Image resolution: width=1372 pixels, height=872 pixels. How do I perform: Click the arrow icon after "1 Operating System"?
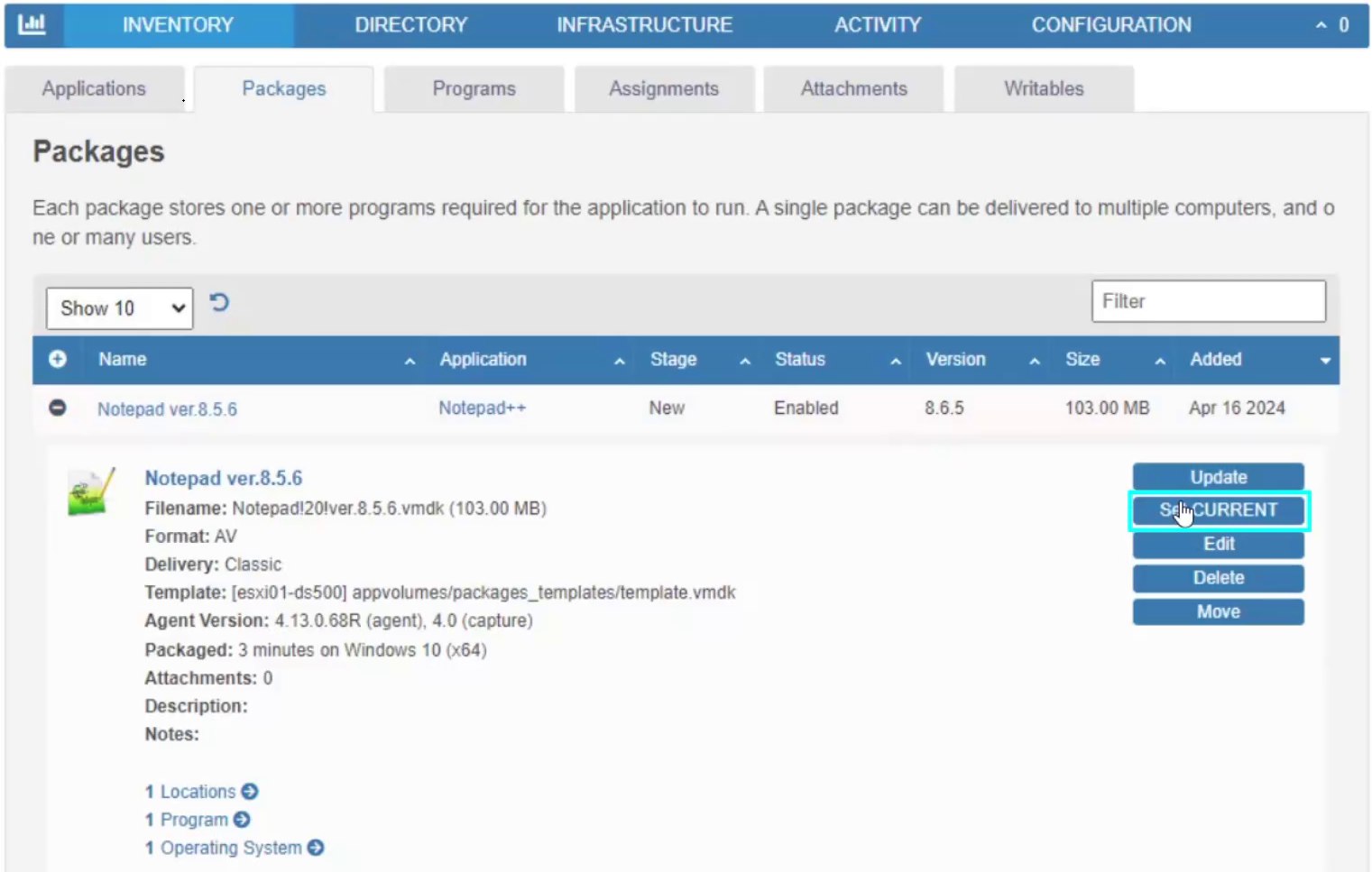pyautogui.click(x=314, y=847)
